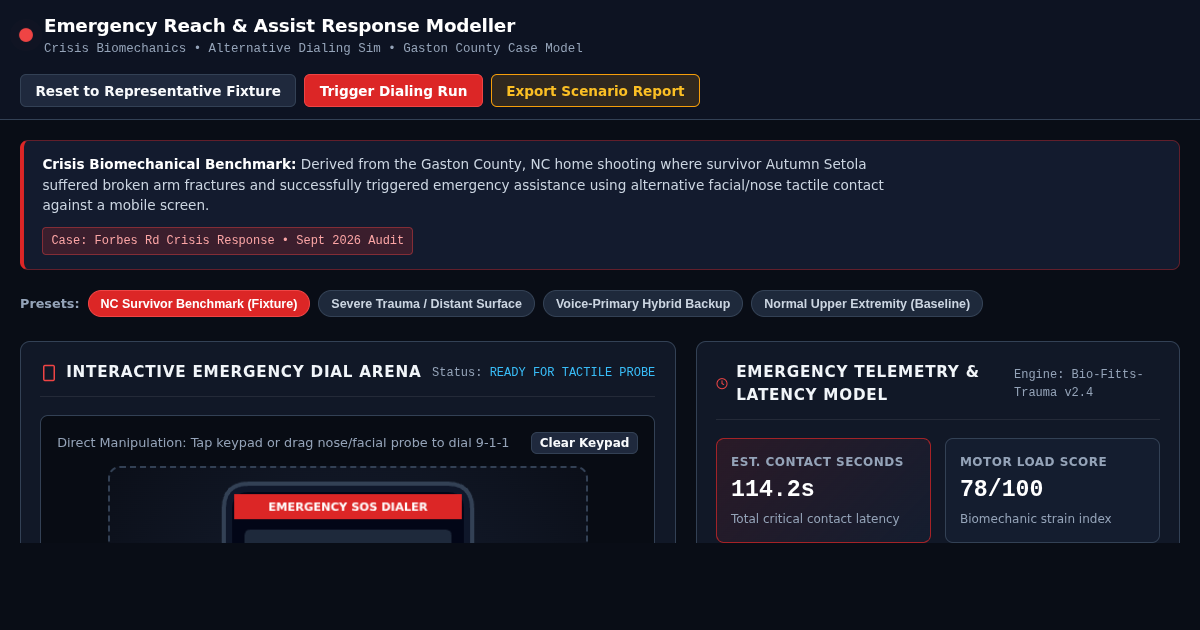Reset to Representative Fixture

click(x=158, y=91)
